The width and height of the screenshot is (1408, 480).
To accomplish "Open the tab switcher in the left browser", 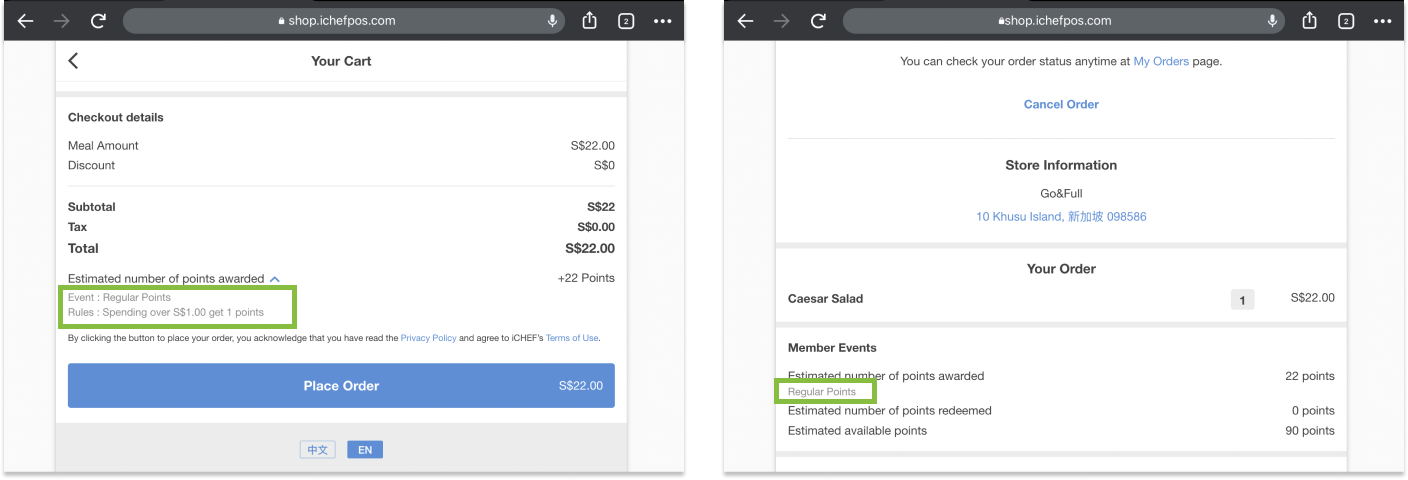I will coord(626,21).
